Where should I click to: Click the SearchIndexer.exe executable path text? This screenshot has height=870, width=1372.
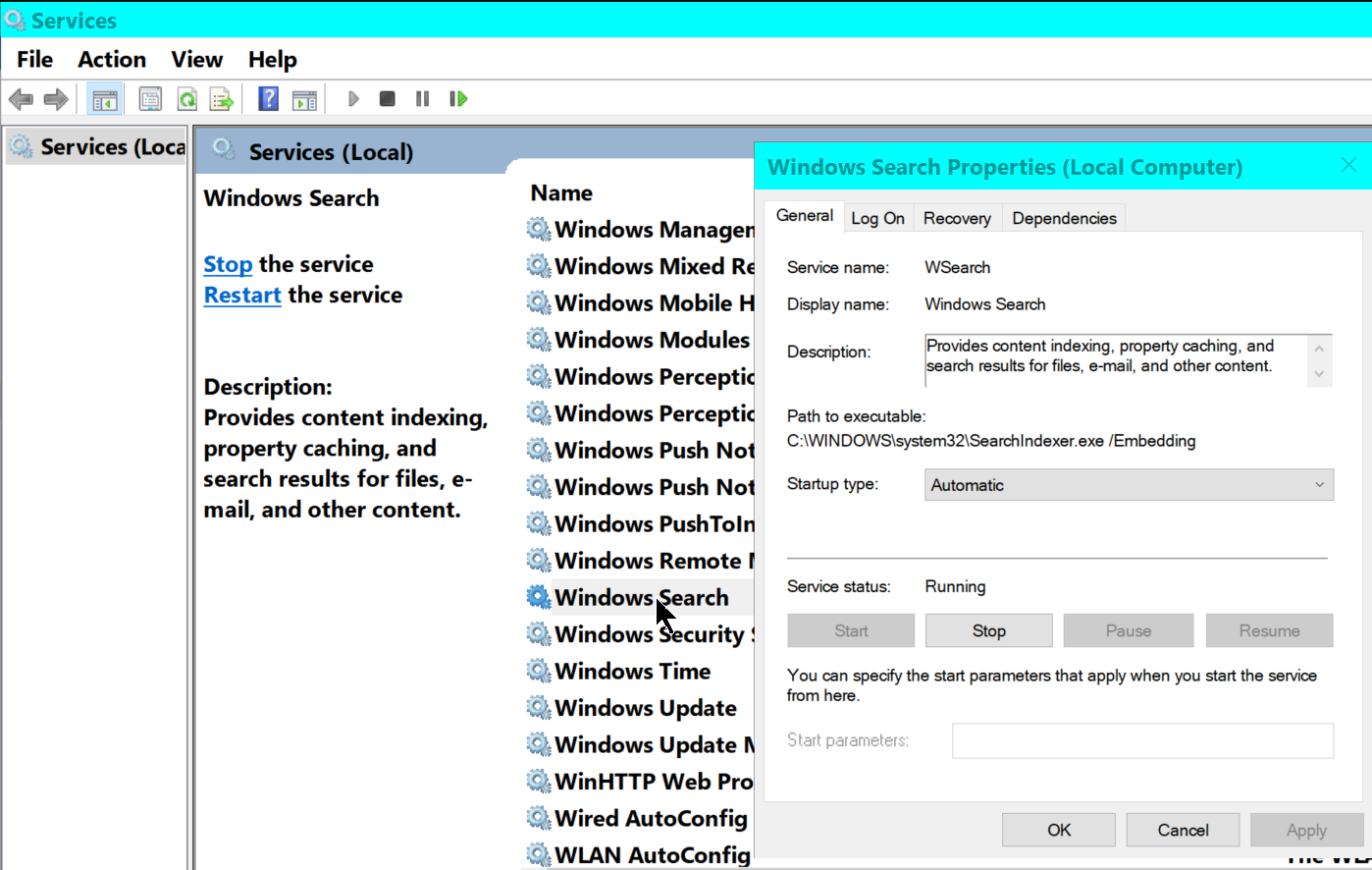[x=991, y=441]
